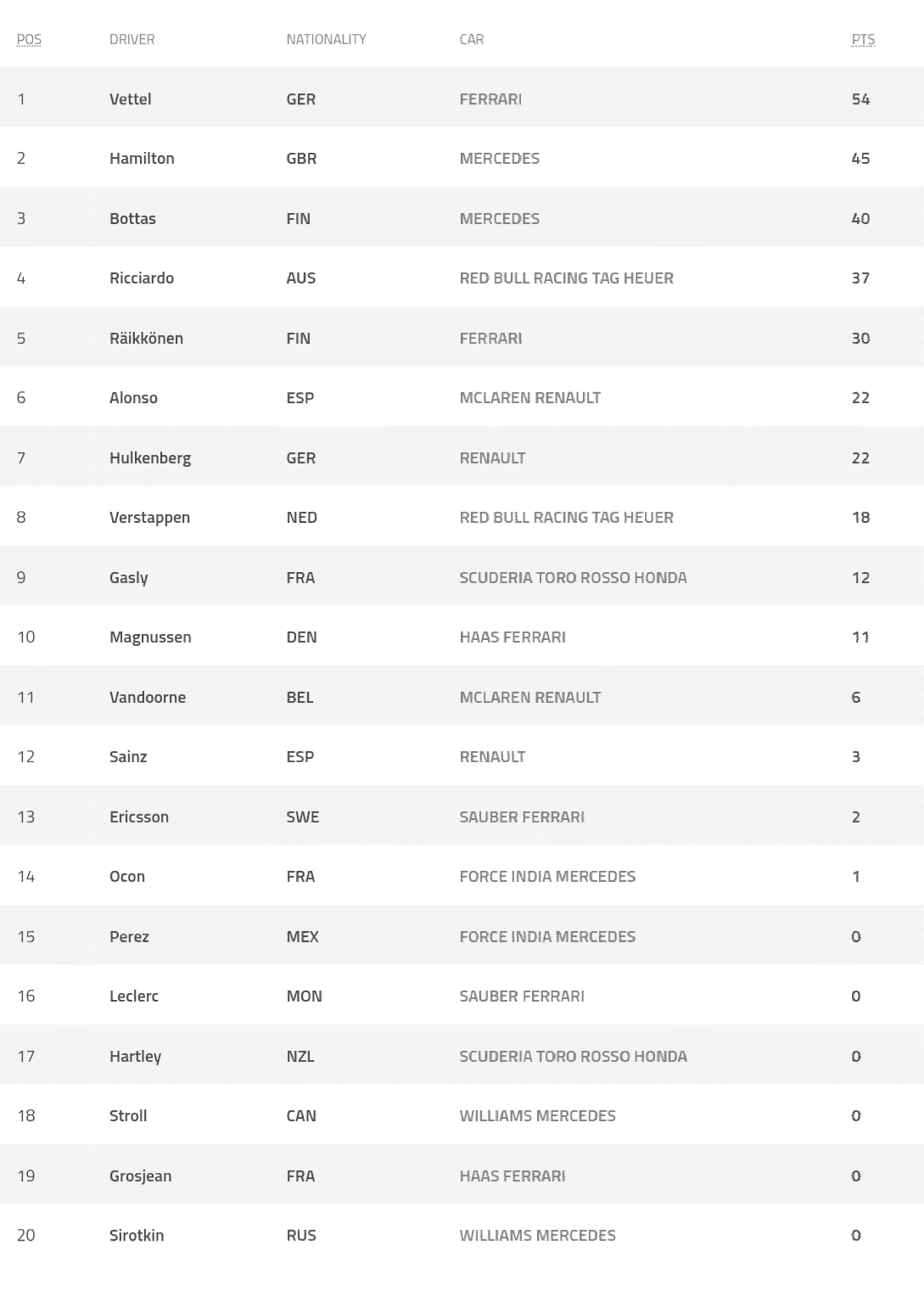924x1291 pixels.
Task: Open Verstappen's RED BULL RACING TAG HEUER link
Action: (567, 517)
